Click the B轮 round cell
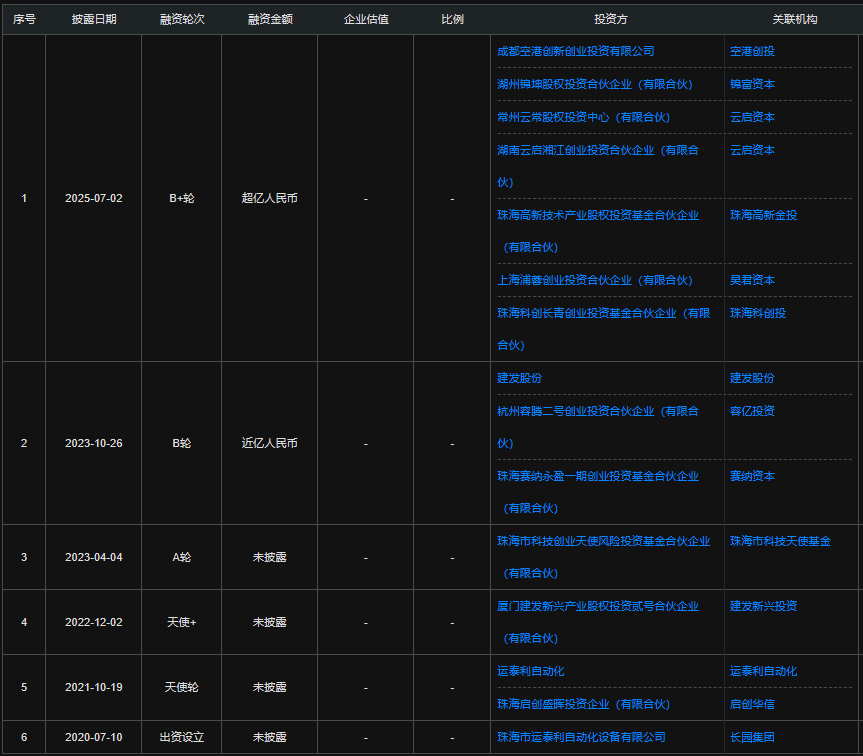The height and width of the screenshot is (756, 863). [182, 443]
